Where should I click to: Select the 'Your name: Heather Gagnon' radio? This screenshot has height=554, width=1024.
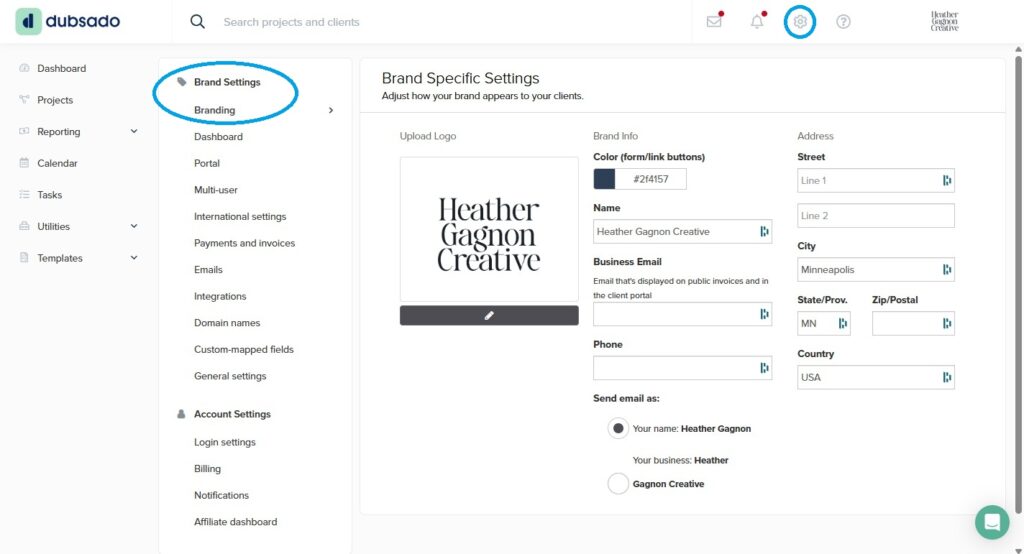(x=618, y=429)
